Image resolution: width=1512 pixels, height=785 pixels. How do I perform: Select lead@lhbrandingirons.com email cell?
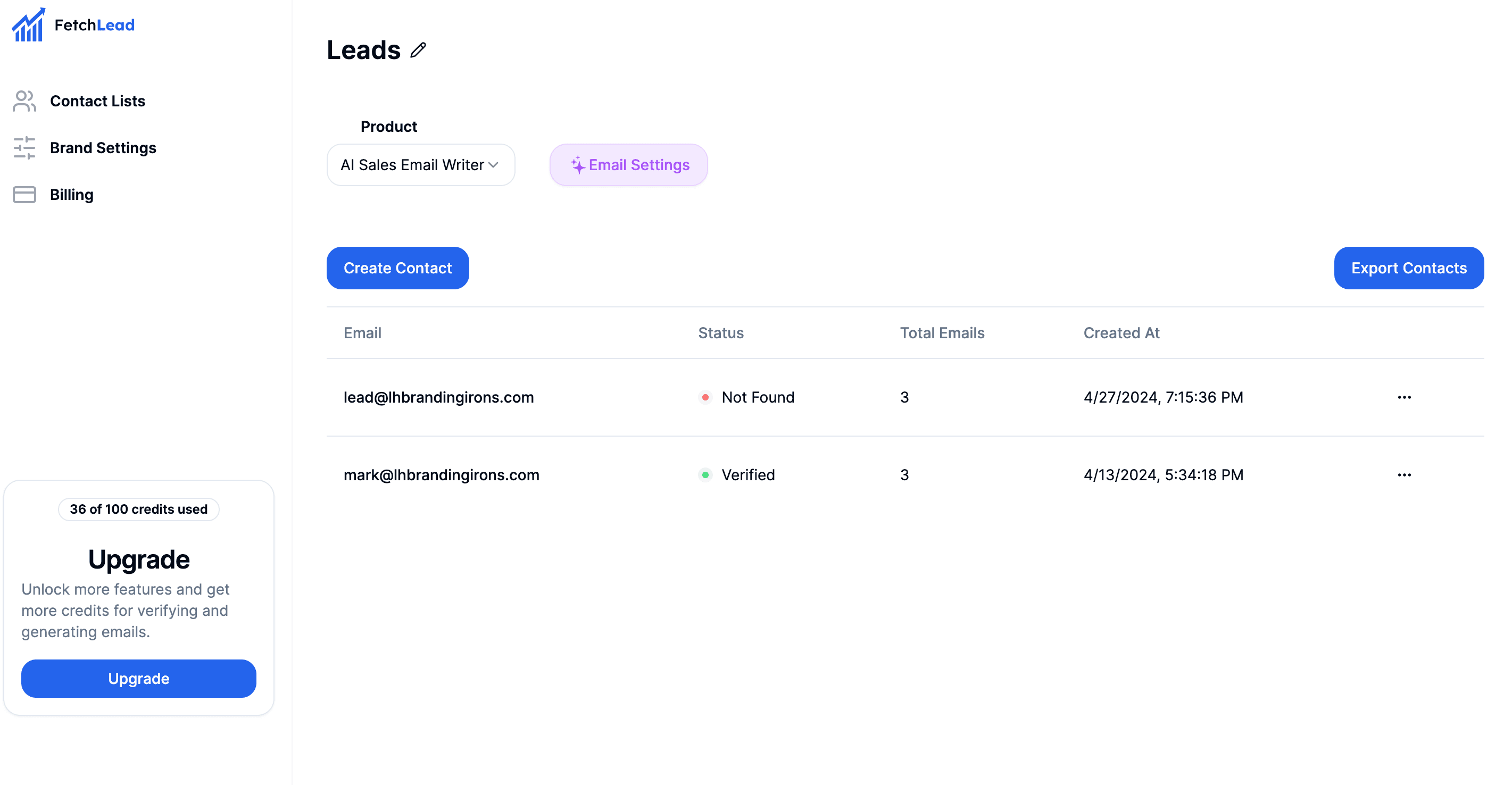point(438,397)
